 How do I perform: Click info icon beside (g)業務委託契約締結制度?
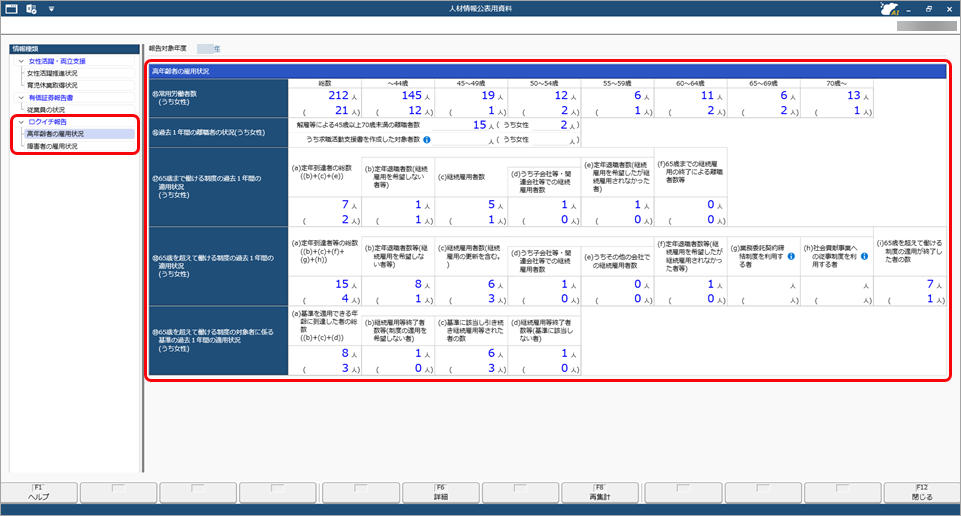point(791,256)
